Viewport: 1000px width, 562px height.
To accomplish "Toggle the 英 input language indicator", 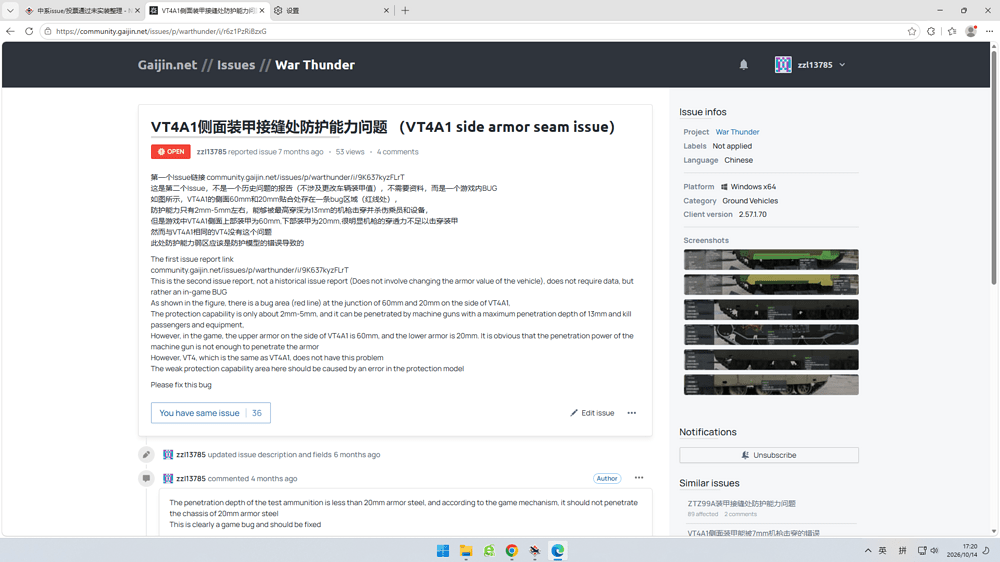I will (883, 551).
